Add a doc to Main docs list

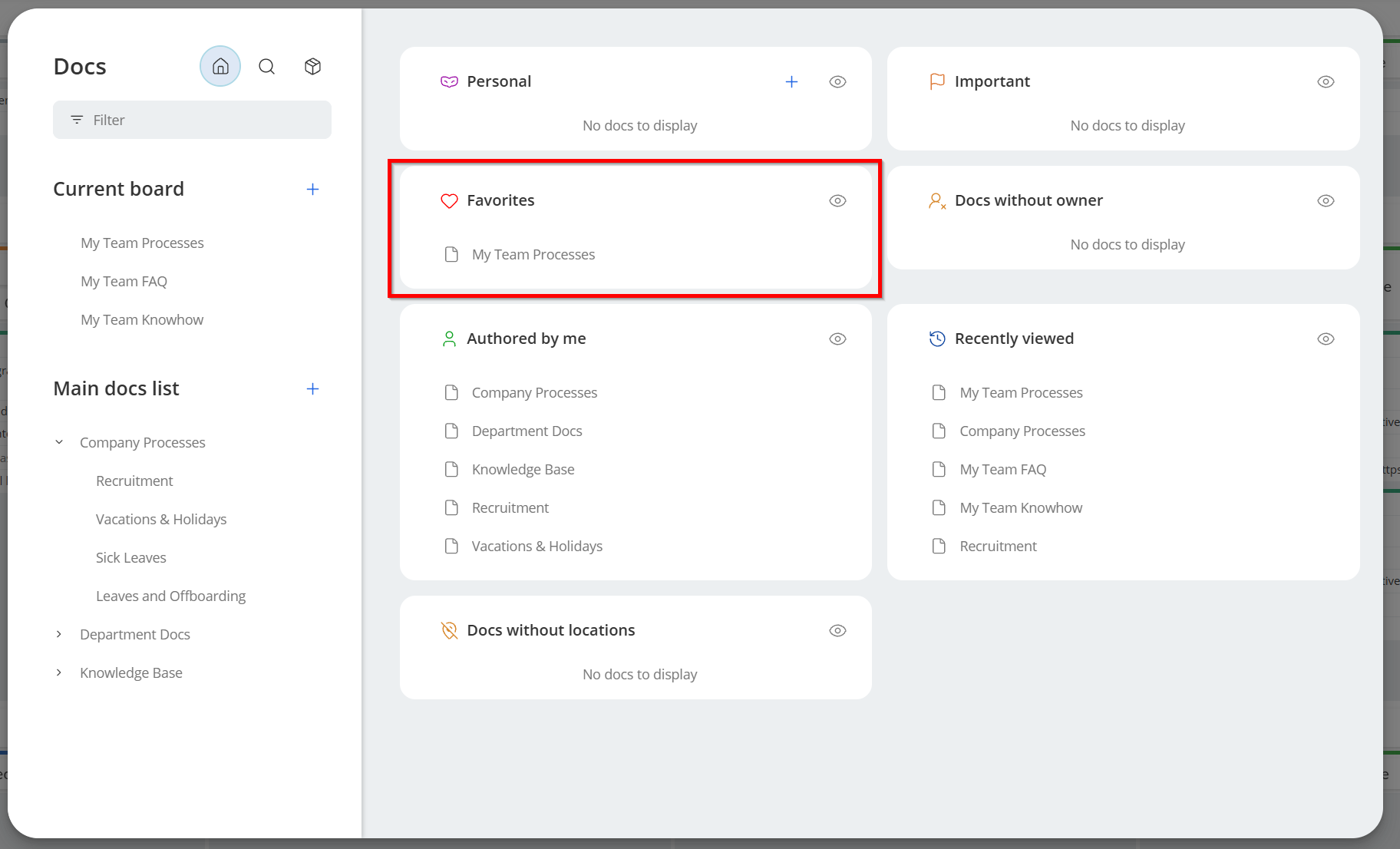(312, 389)
